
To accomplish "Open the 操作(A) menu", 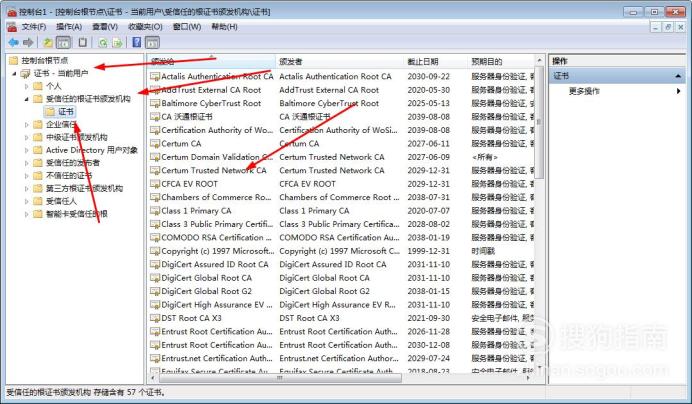I will click(x=69, y=27).
